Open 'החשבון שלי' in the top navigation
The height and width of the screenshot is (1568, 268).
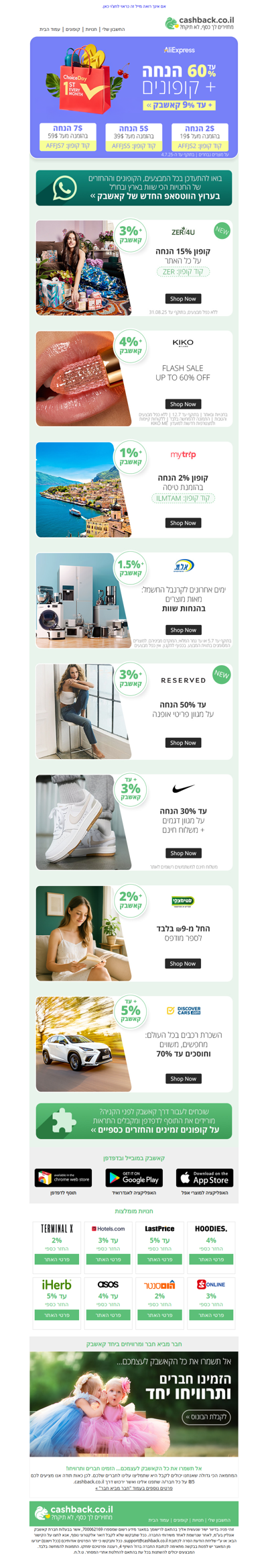tap(113, 30)
